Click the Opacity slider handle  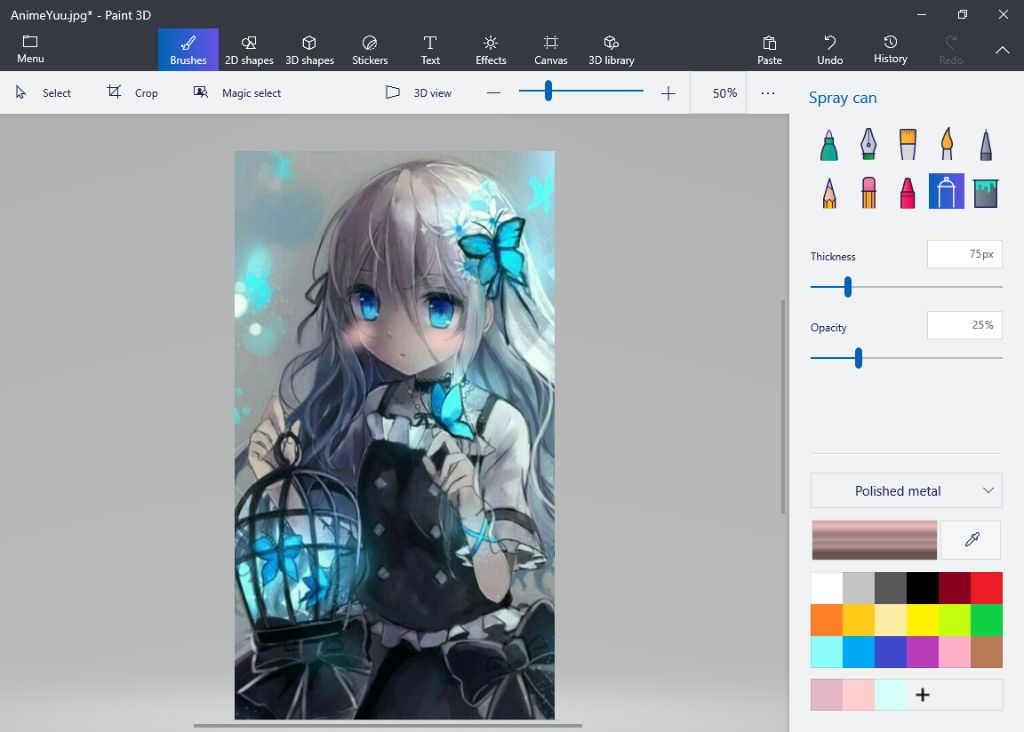click(x=858, y=358)
